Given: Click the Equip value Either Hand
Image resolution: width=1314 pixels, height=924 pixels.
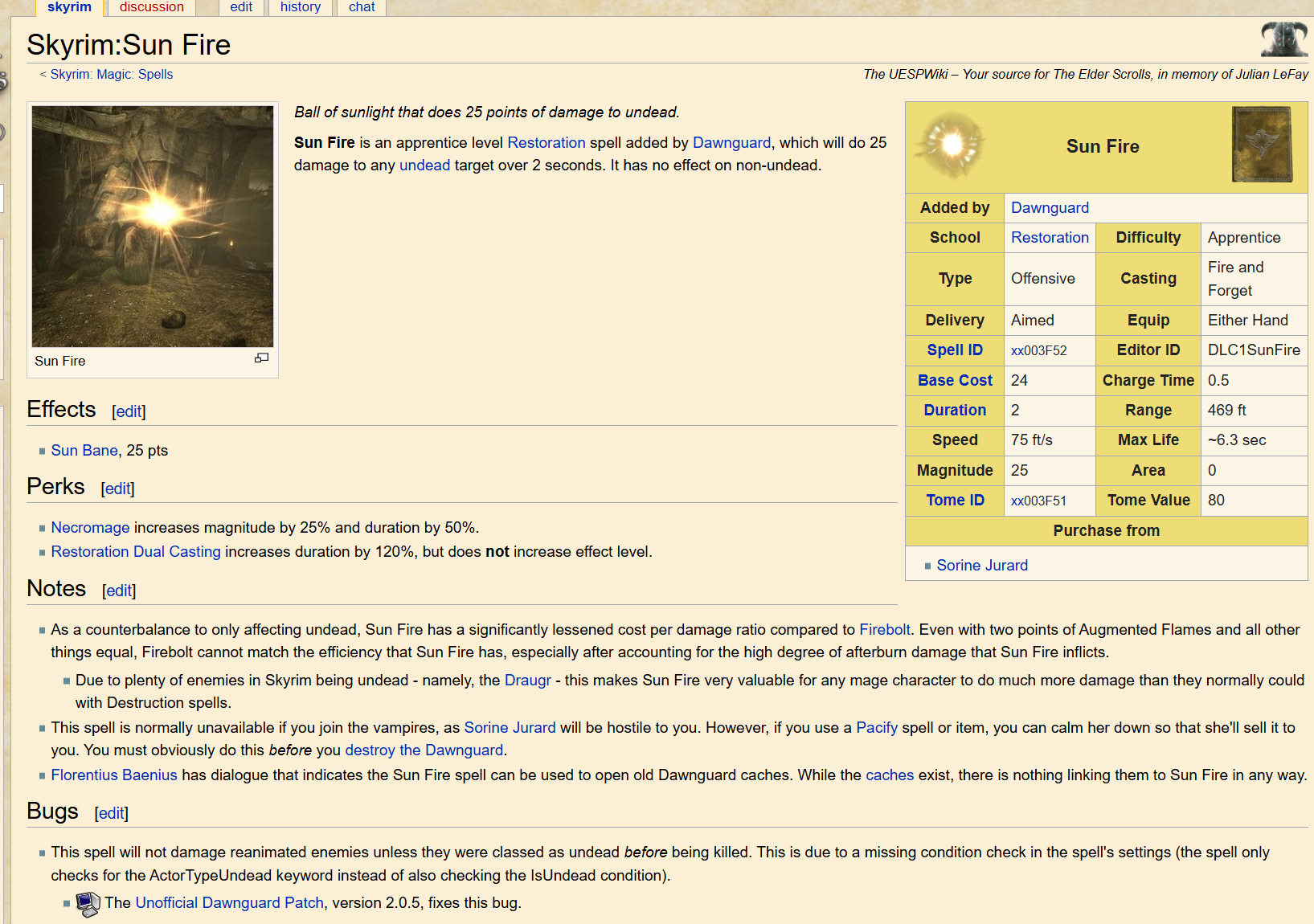Looking at the screenshot, I should coord(1248,321).
